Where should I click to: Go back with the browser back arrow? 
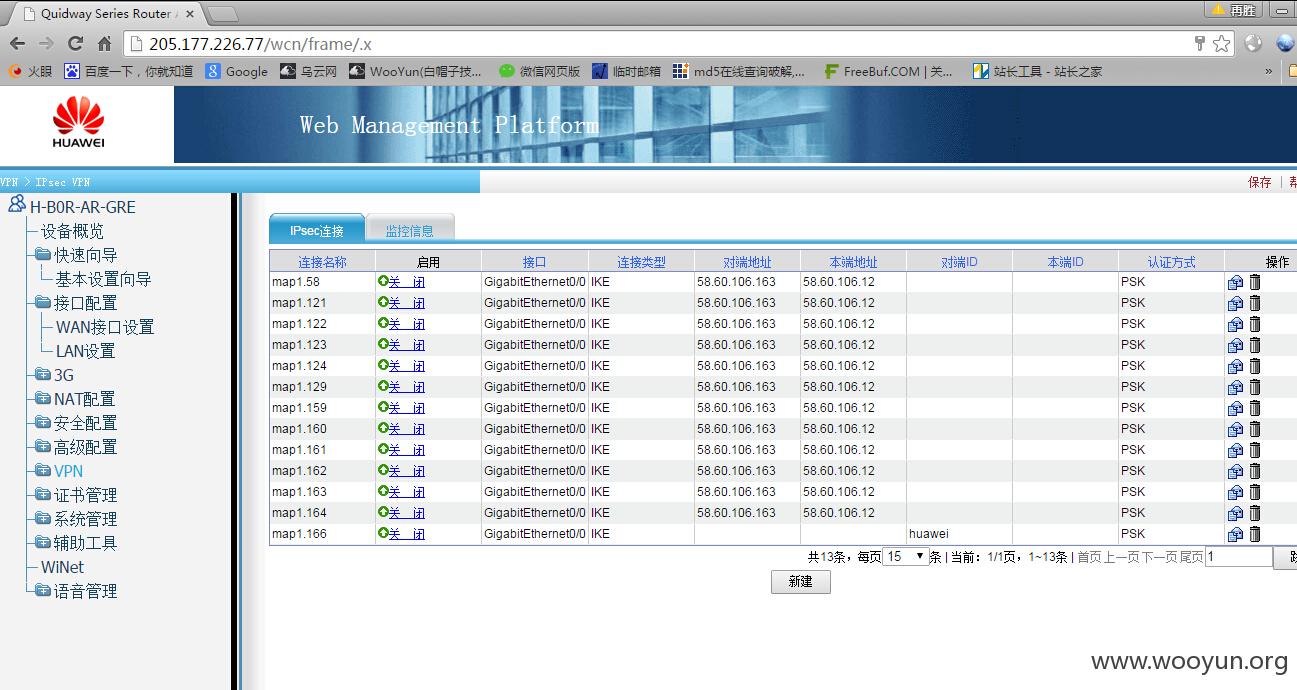pyautogui.click(x=17, y=44)
